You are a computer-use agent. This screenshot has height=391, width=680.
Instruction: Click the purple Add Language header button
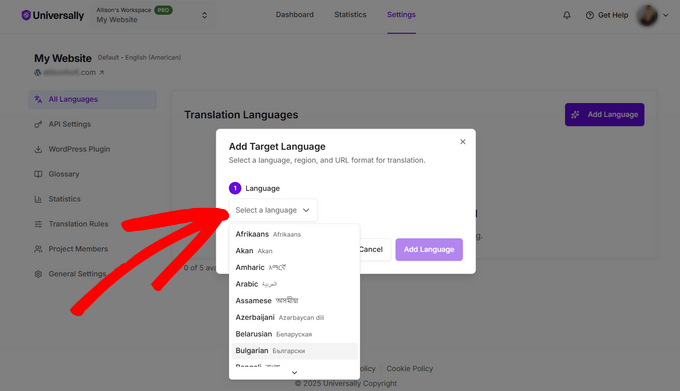click(x=605, y=114)
